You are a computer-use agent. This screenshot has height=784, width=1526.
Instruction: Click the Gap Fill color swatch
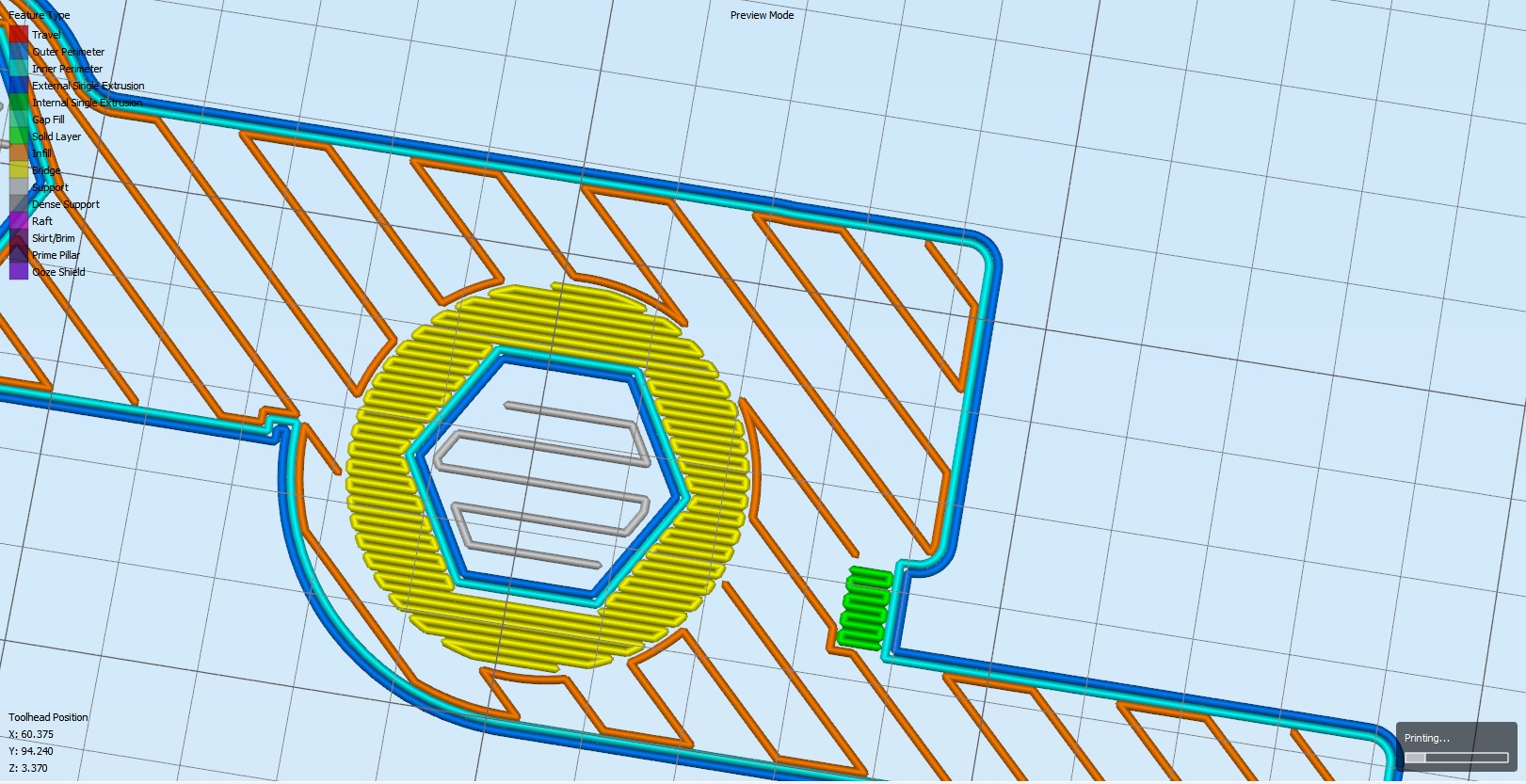[19, 120]
